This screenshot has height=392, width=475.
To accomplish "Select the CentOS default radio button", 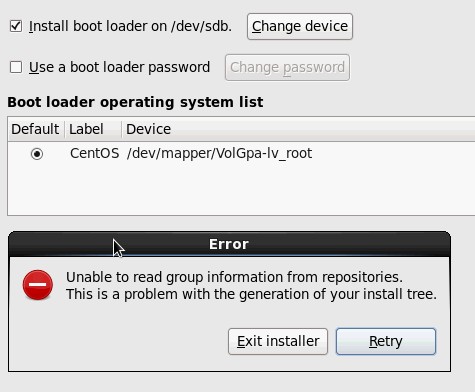I will pos(37,154).
